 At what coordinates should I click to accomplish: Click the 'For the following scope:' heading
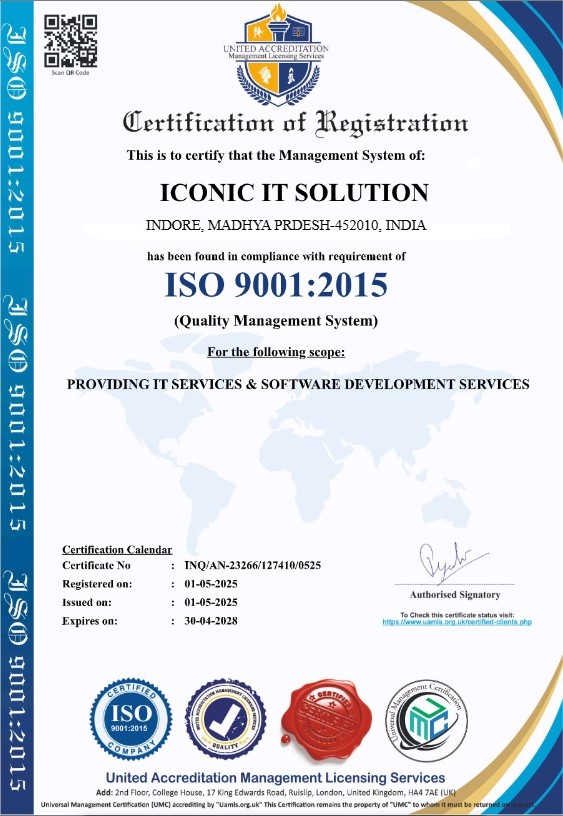[x=276, y=352]
